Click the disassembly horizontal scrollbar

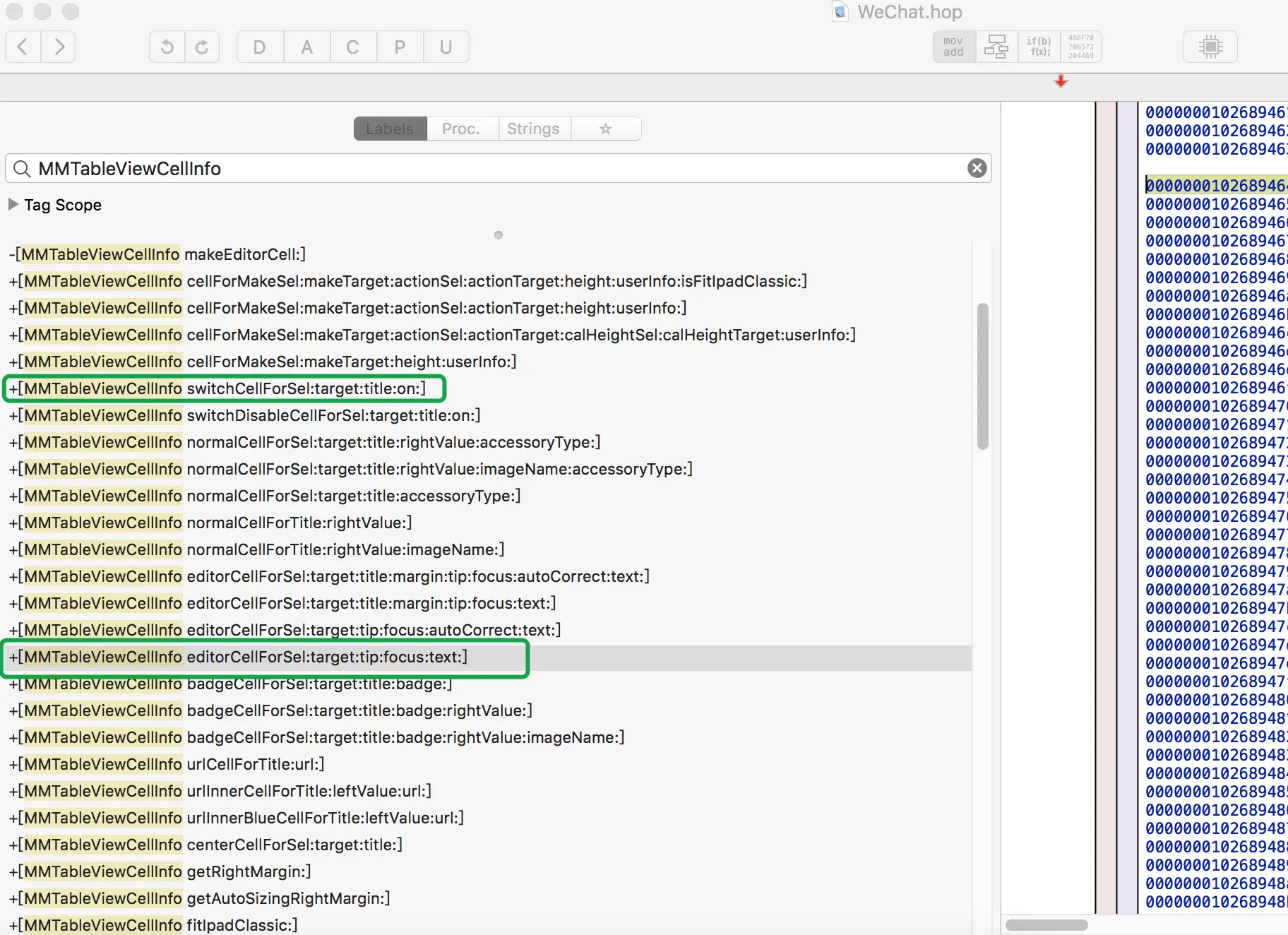point(1046,925)
